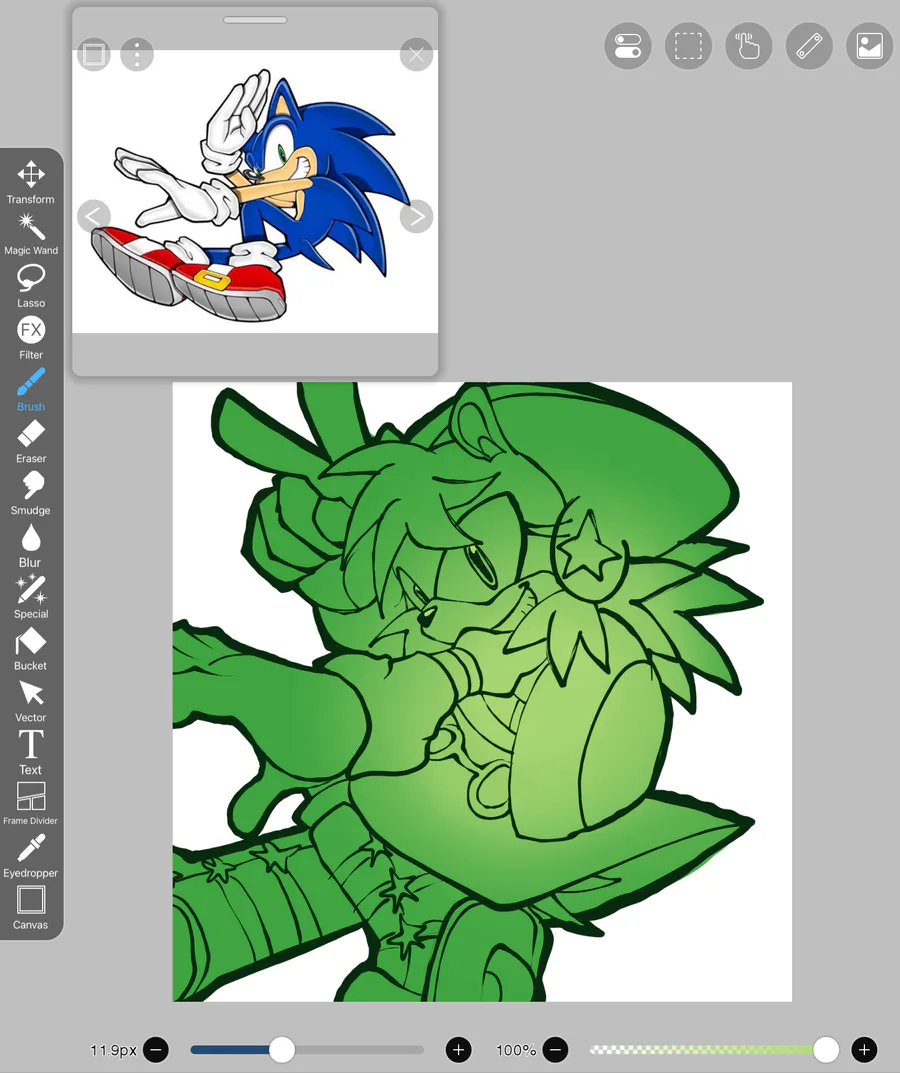Viewport: 900px width, 1073px height.
Task: Toggle the switches icon in top bar
Action: click(628, 46)
